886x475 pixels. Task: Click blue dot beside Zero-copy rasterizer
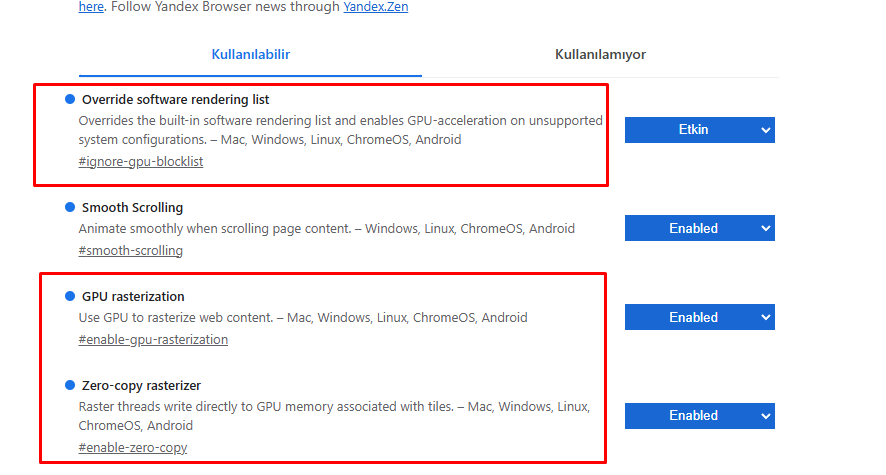[70, 385]
